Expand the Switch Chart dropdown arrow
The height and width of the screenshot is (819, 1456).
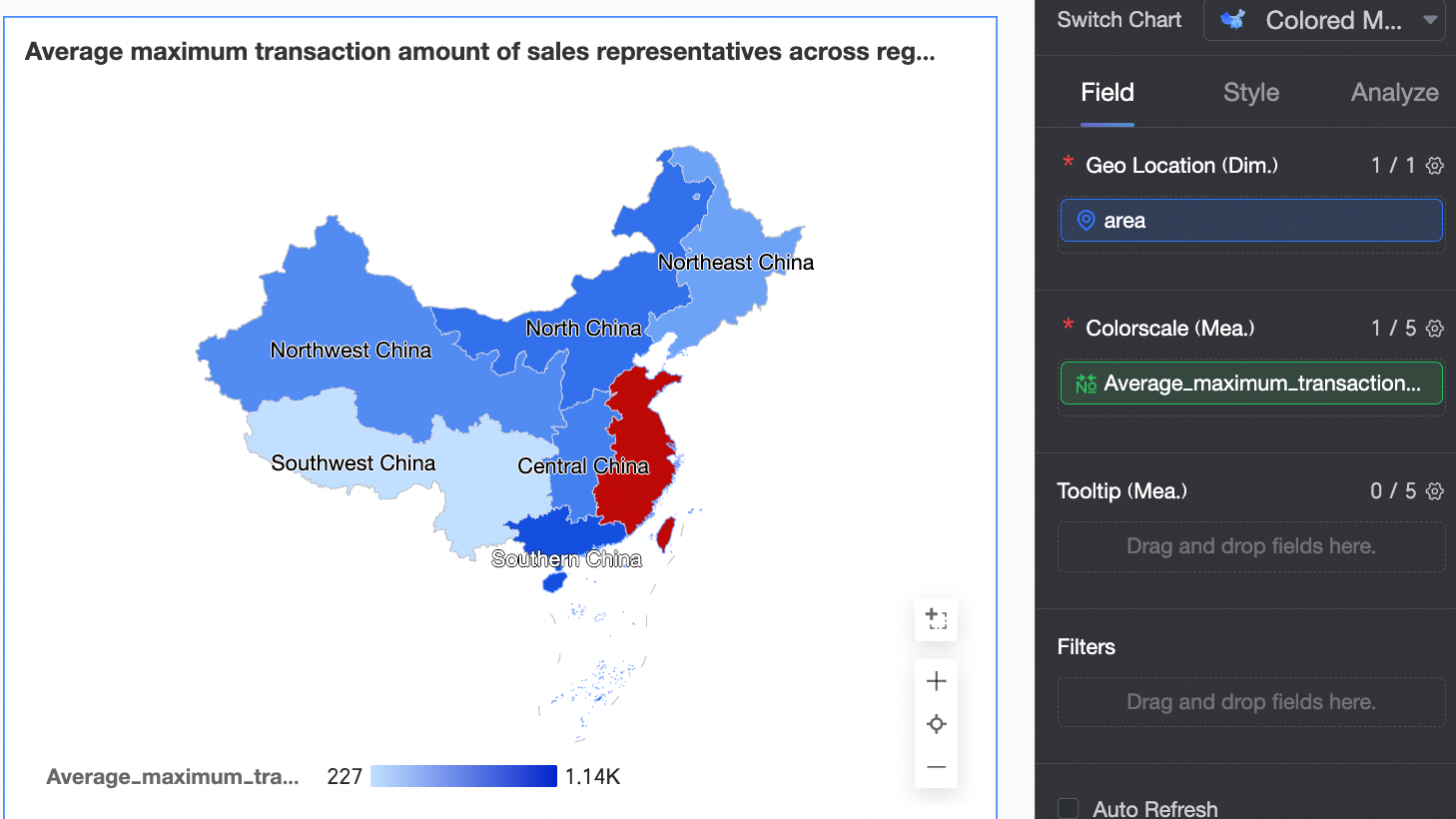click(1430, 20)
